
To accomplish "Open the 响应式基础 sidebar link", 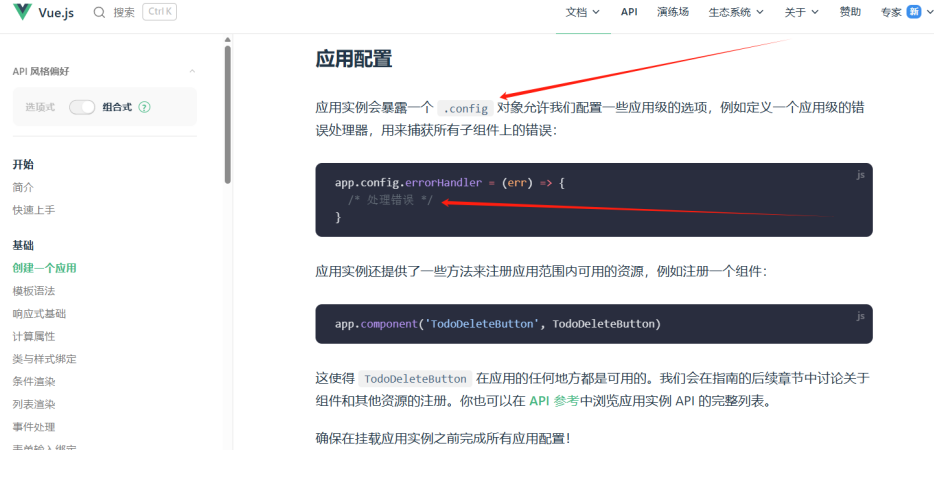I will [39, 313].
